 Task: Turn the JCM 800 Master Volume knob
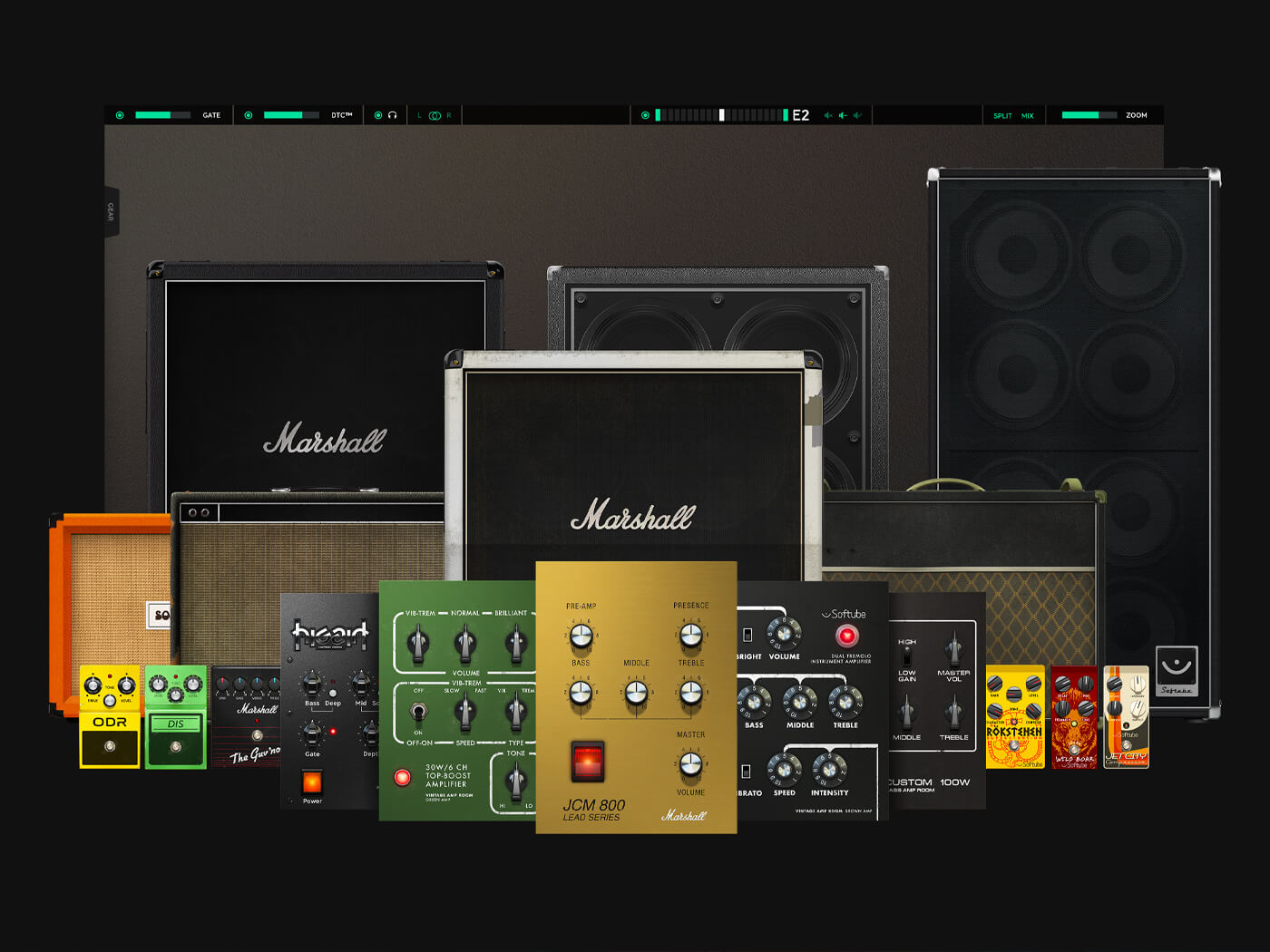(691, 764)
